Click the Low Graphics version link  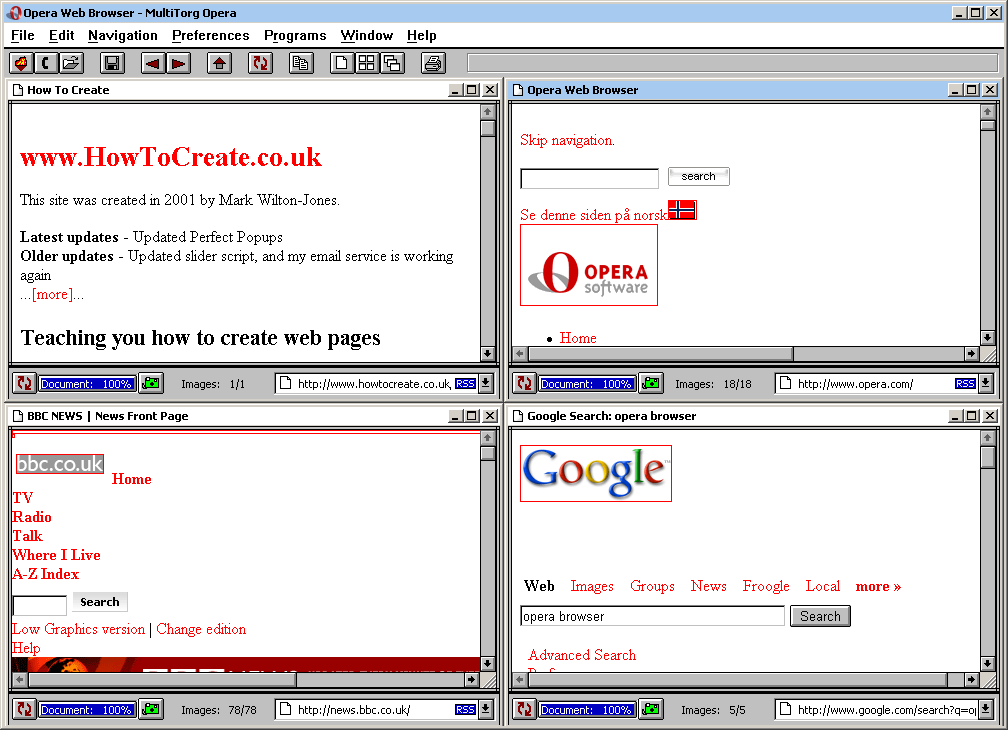pos(78,629)
